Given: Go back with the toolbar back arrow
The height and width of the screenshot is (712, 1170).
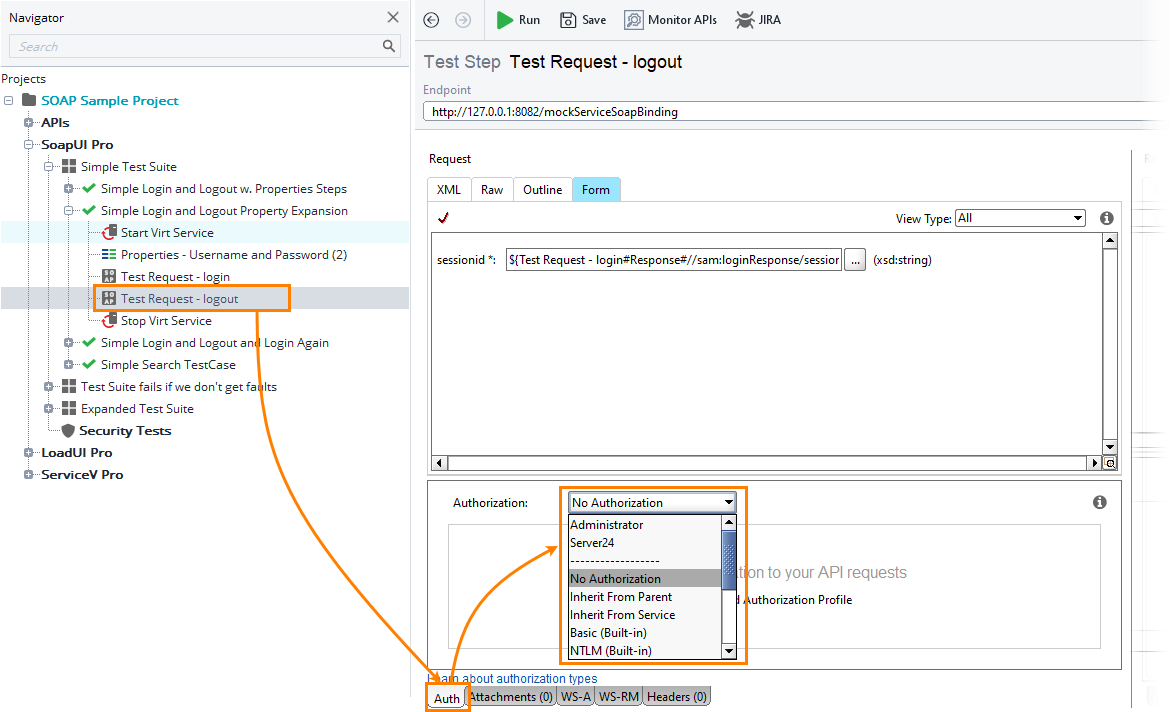Looking at the screenshot, I should click(431, 20).
